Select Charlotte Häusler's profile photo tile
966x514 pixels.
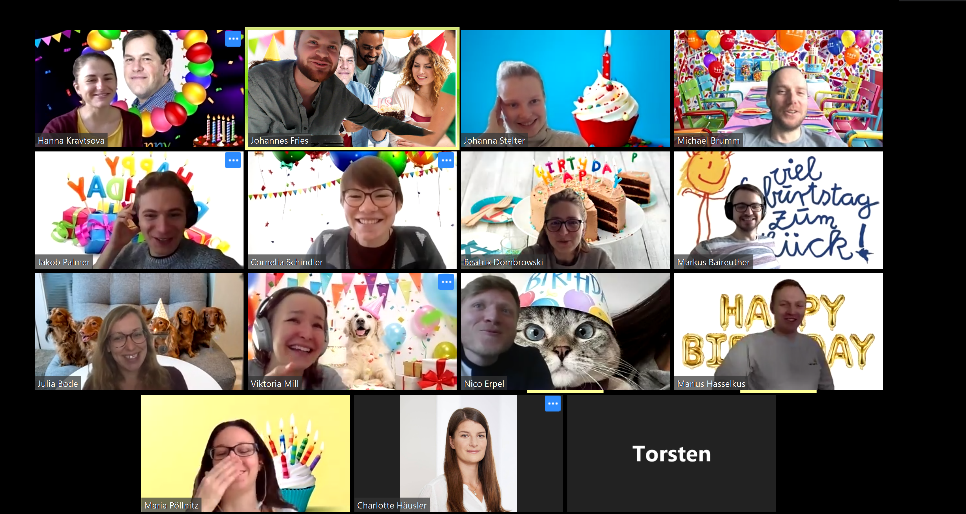pyautogui.click(x=458, y=453)
